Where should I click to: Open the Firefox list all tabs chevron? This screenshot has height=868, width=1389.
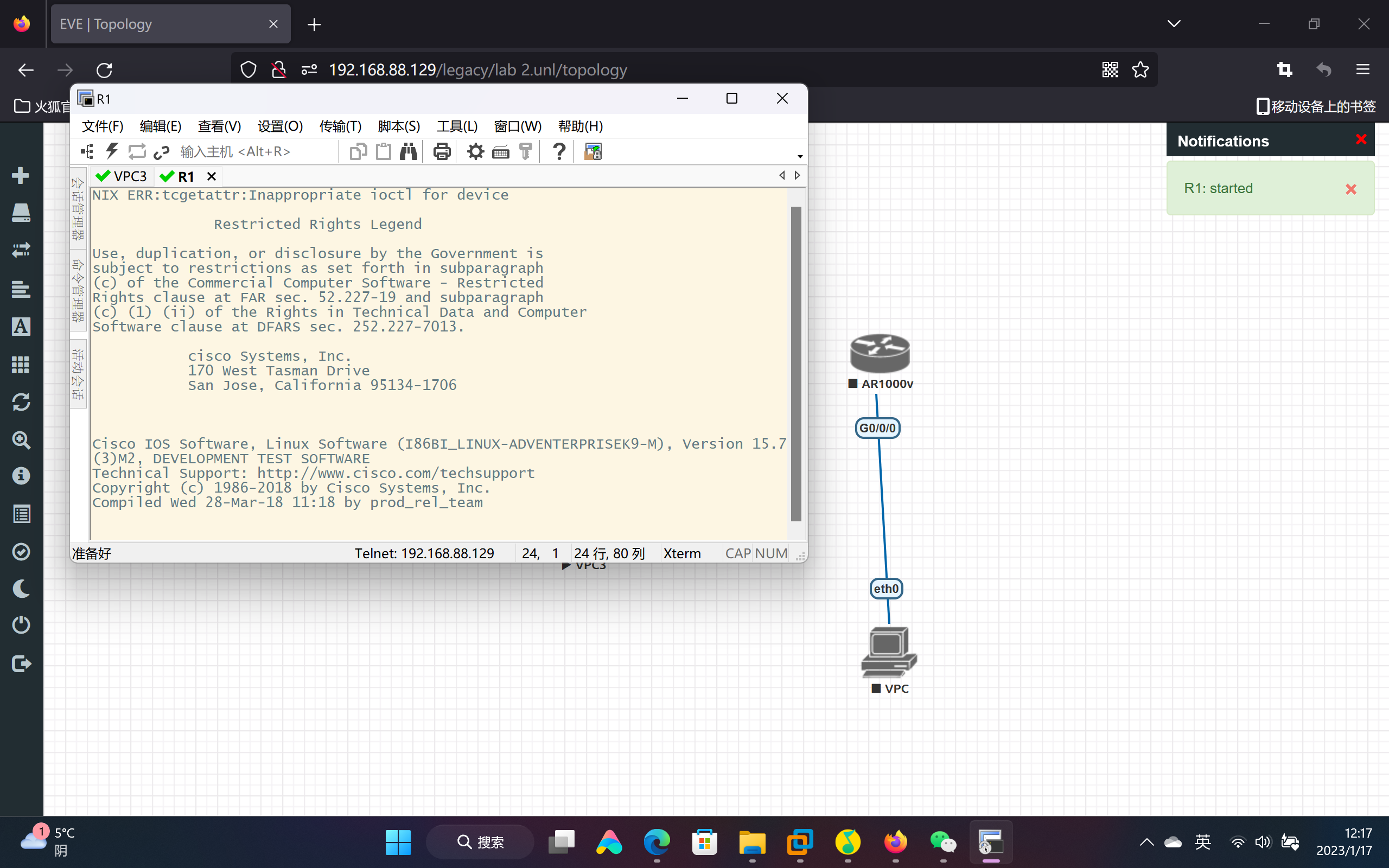(x=1174, y=23)
